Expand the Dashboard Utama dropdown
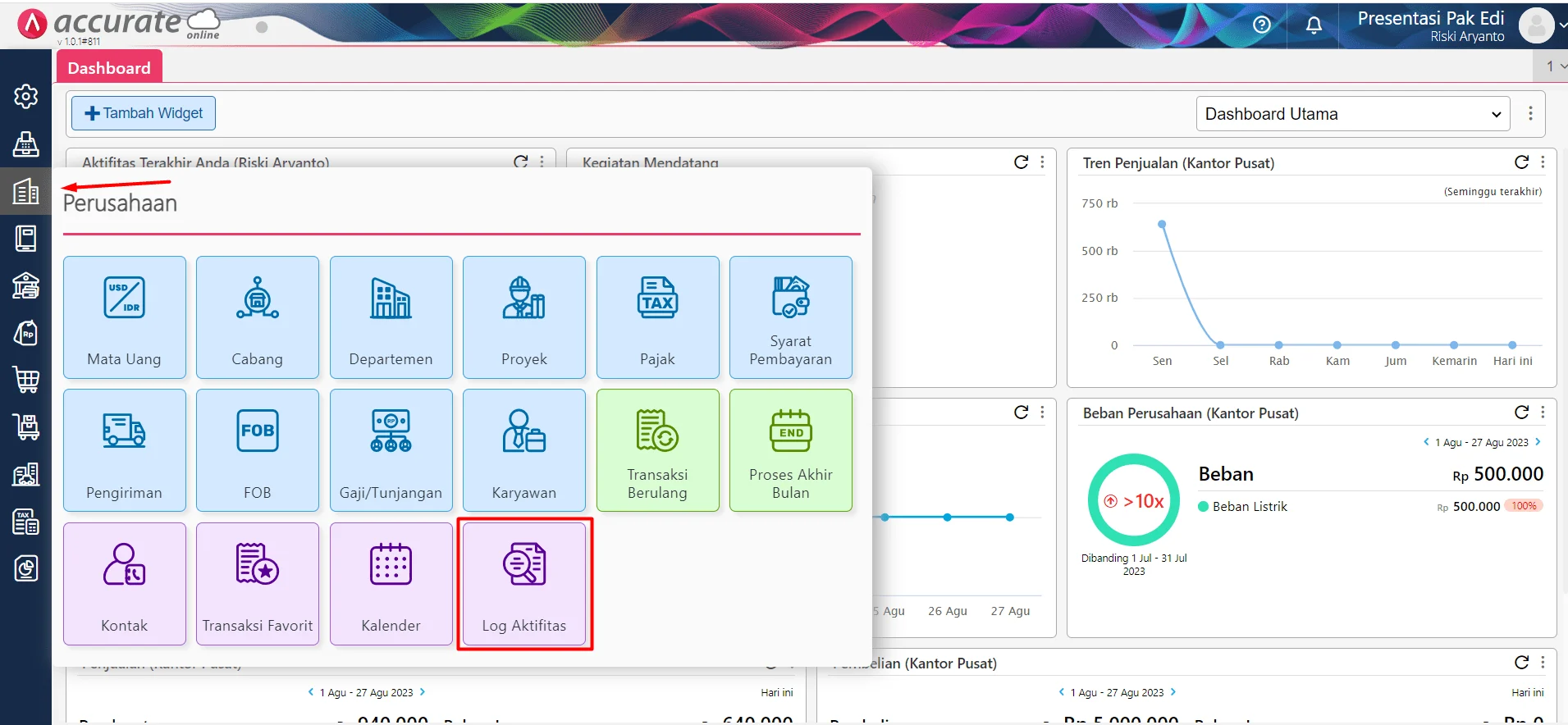 coord(1352,114)
